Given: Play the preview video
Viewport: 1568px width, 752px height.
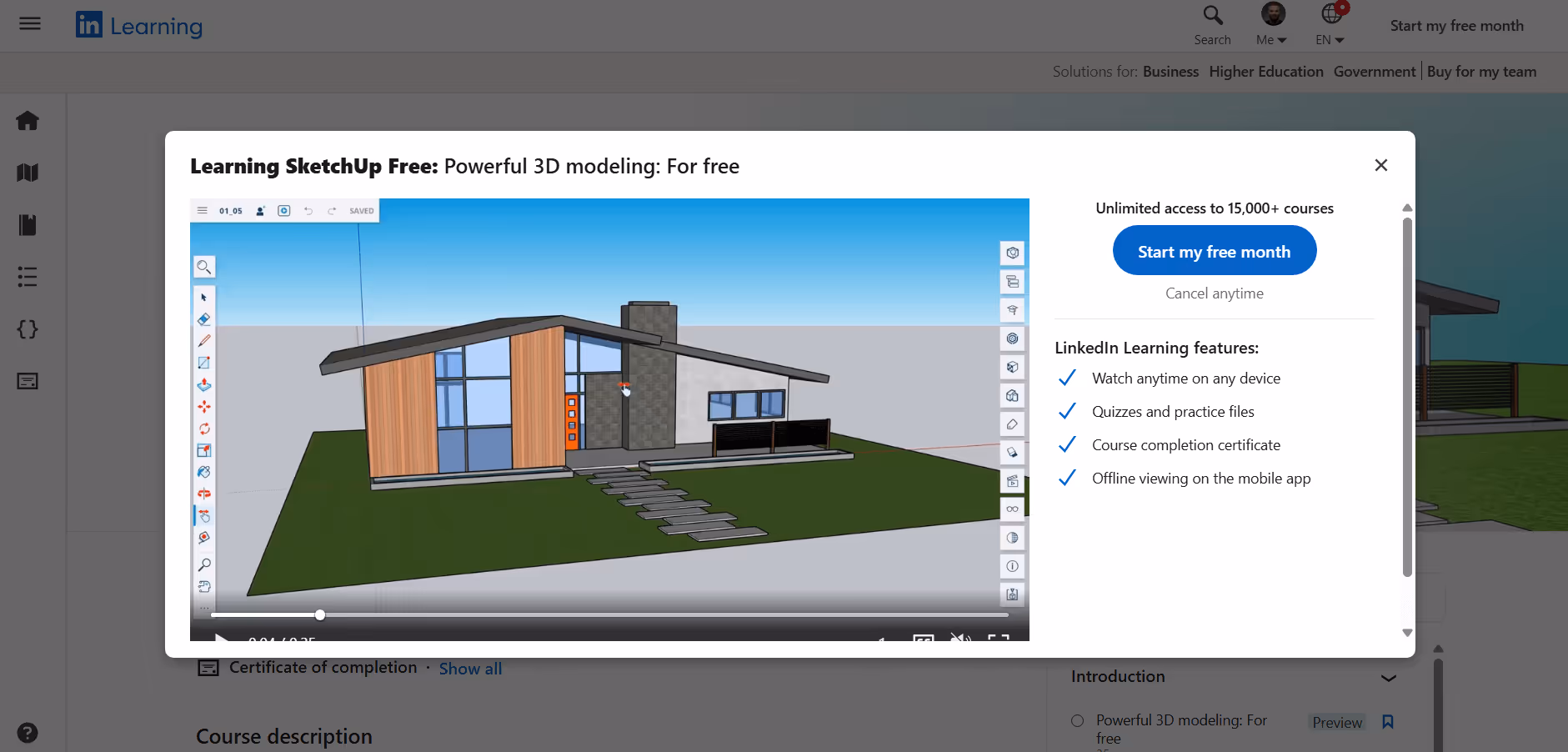Looking at the screenshot, I should (x=221, y=638).
